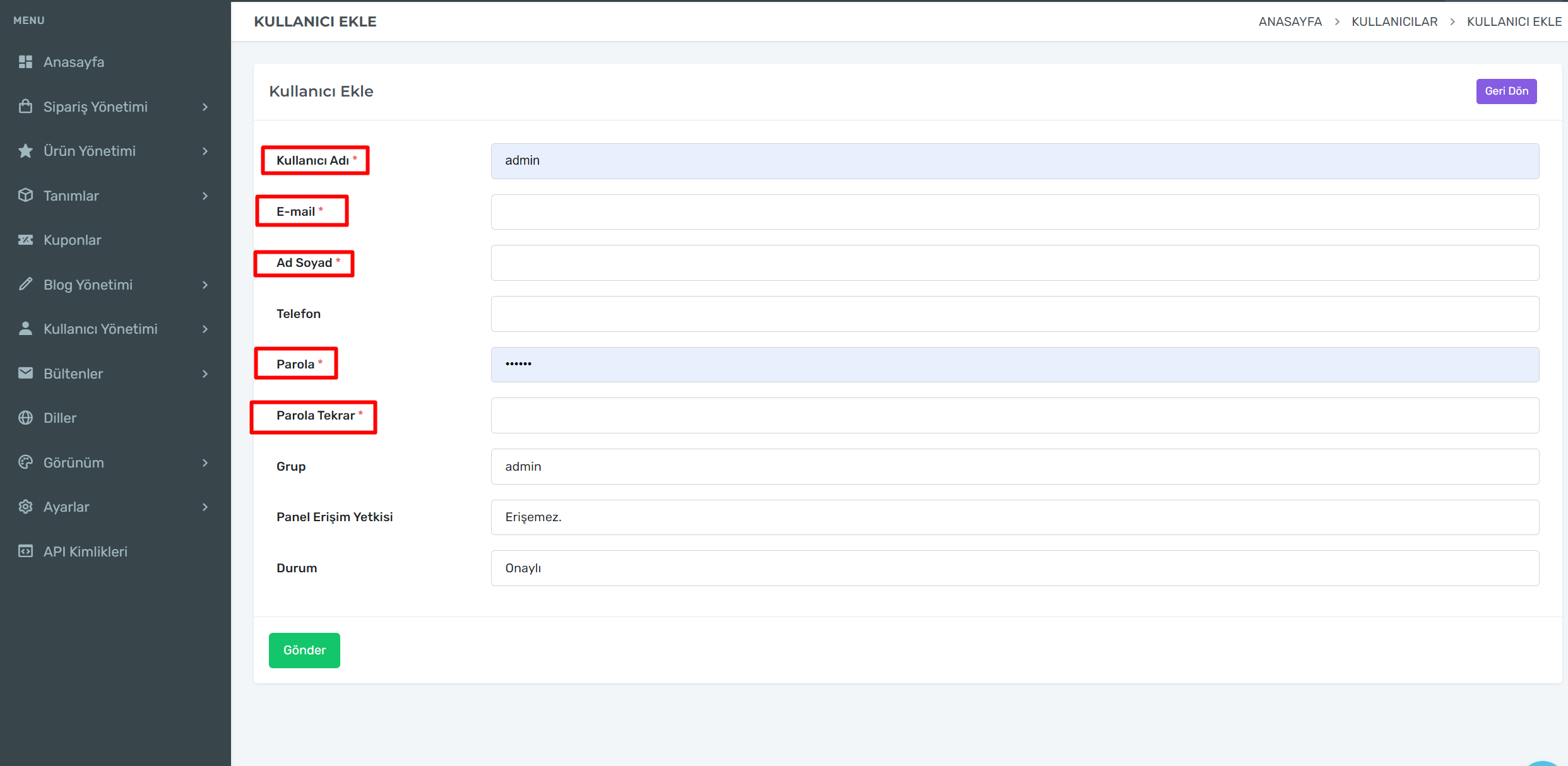1568x766 pixels.
Task: Go to ANASAYFA in the breadcrumb
Action: [x=1290, y=21]
